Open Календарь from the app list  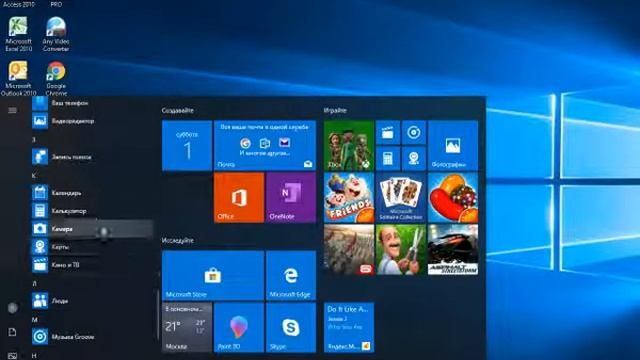point(92,193)
